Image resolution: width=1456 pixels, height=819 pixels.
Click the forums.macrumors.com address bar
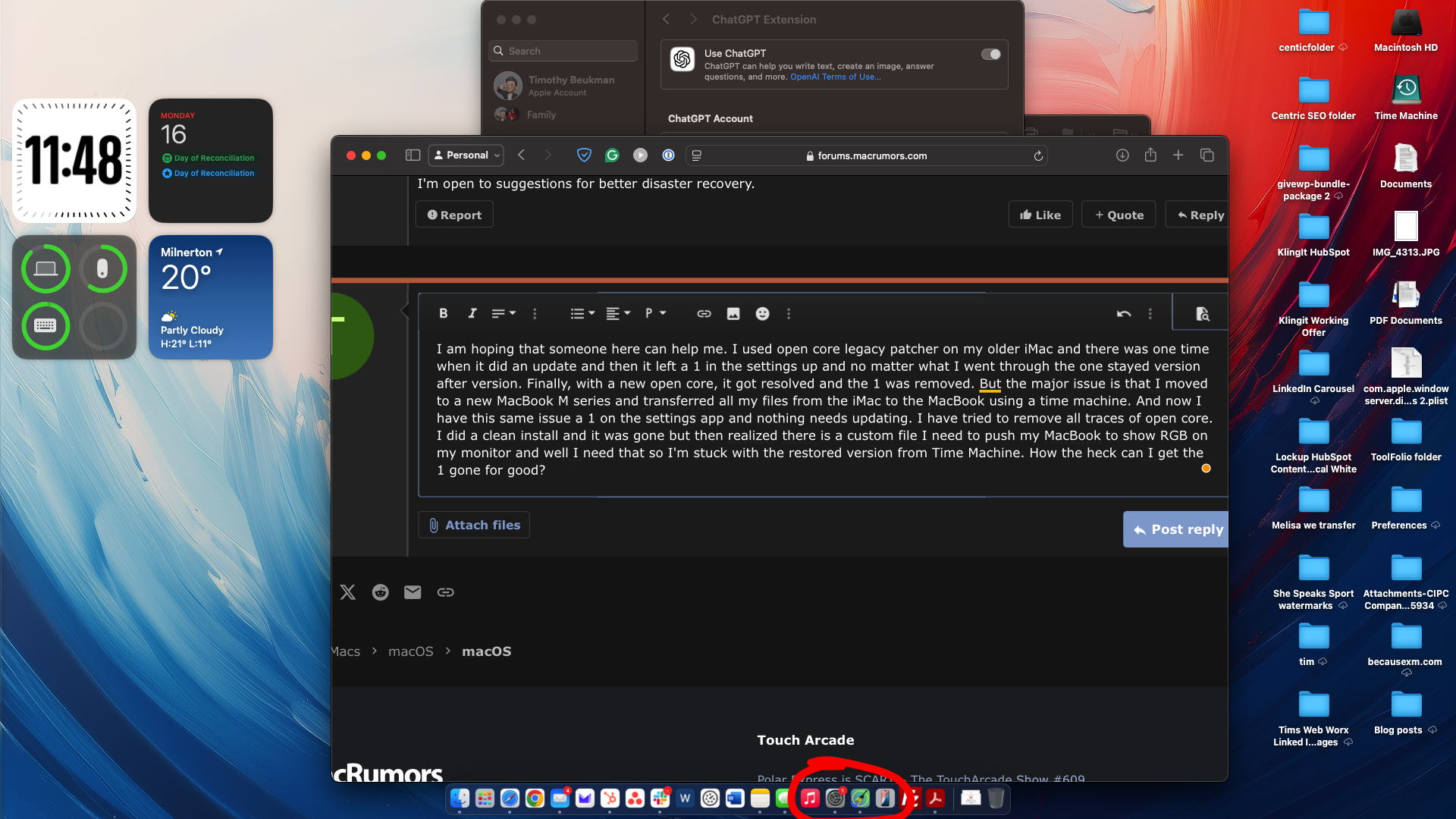[x=872, y=155]
